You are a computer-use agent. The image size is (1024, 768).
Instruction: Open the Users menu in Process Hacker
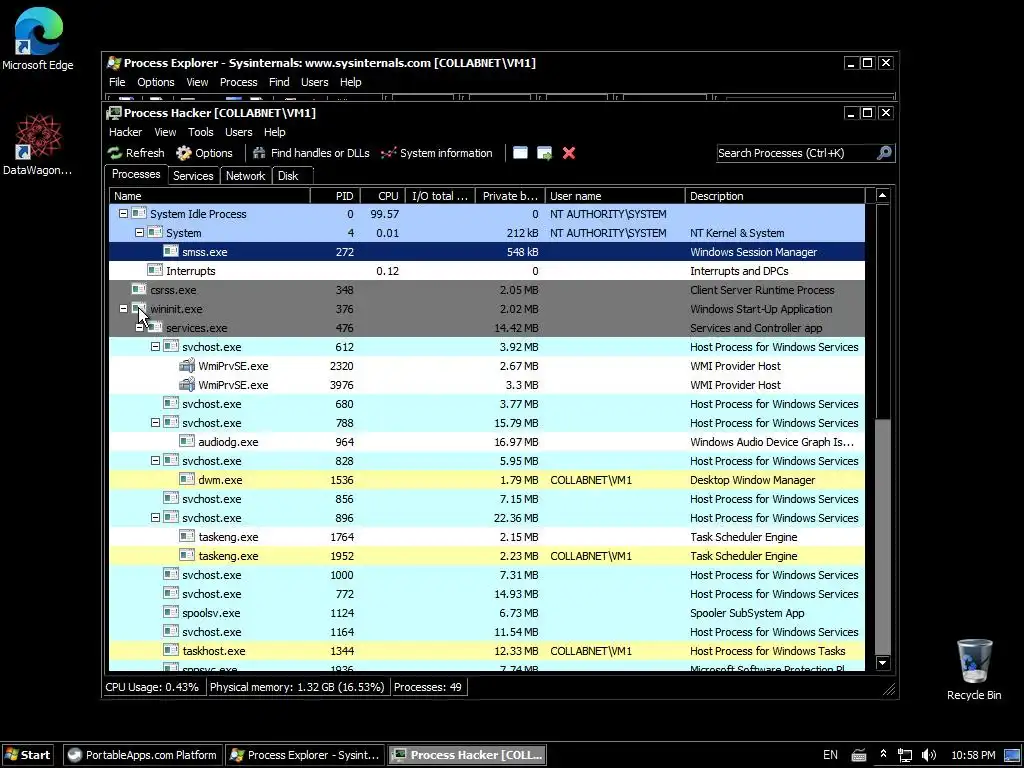point(238,132)
